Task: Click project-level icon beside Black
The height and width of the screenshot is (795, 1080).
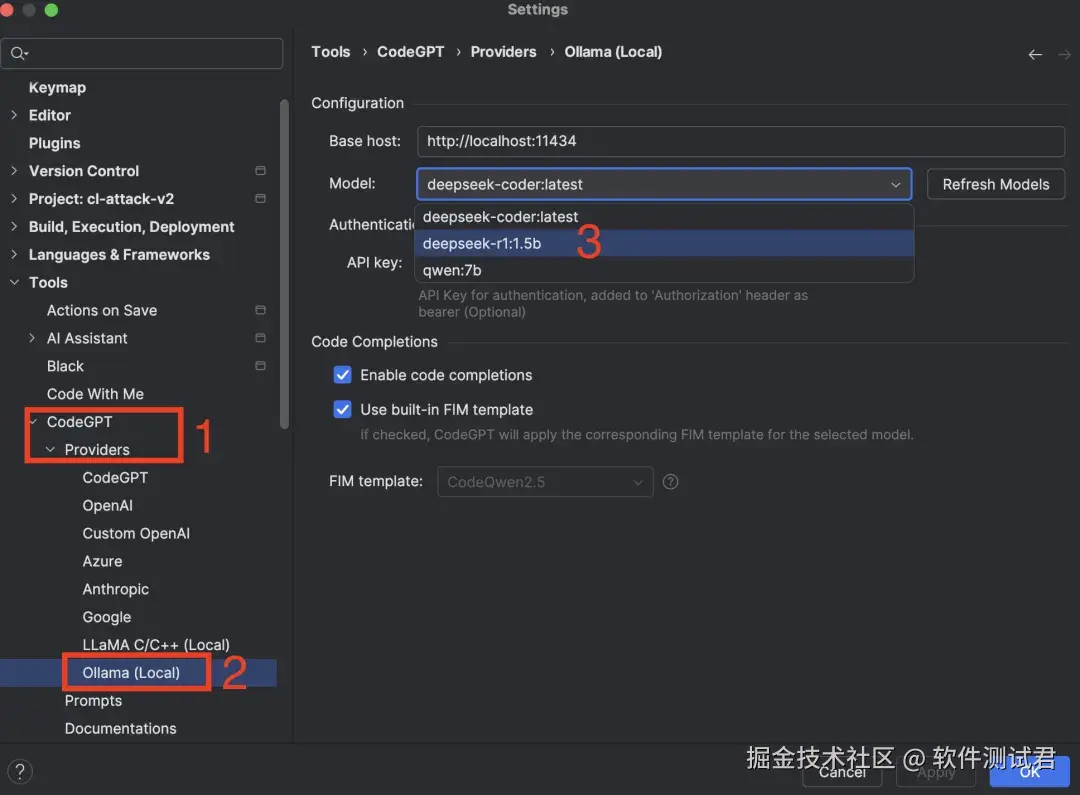Action: (260, 366)
